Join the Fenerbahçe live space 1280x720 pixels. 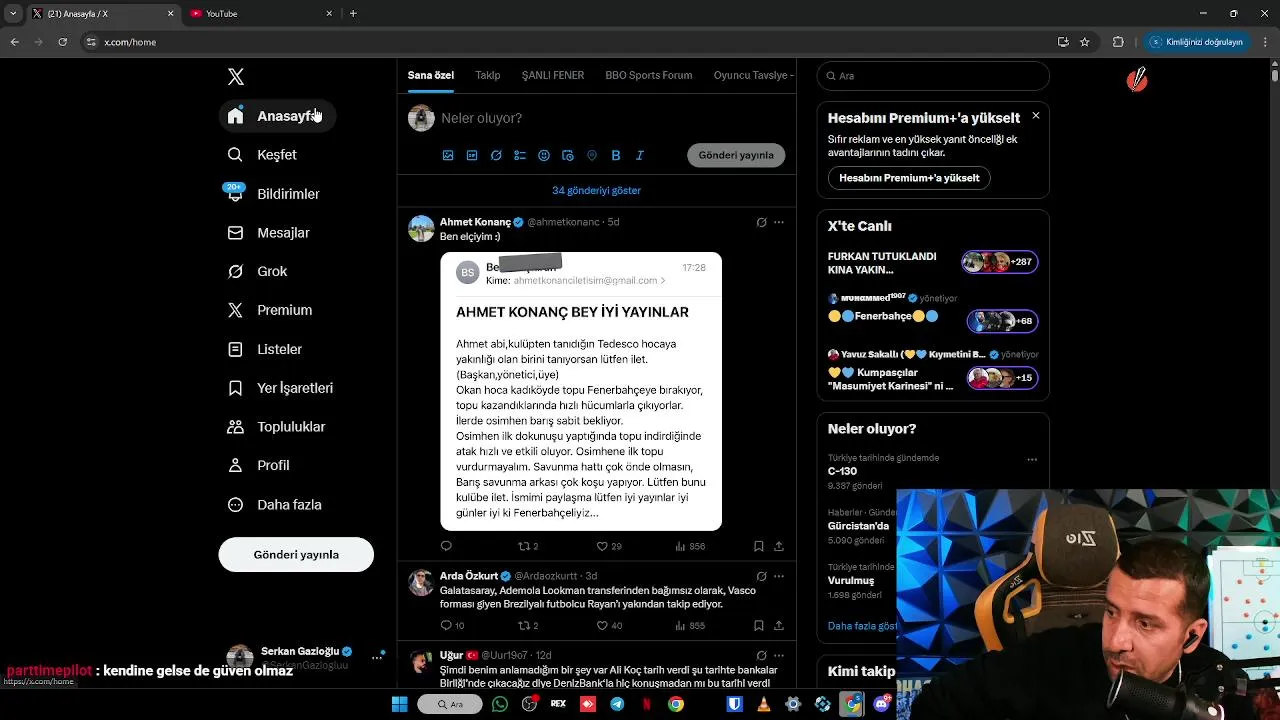(933, 312)
